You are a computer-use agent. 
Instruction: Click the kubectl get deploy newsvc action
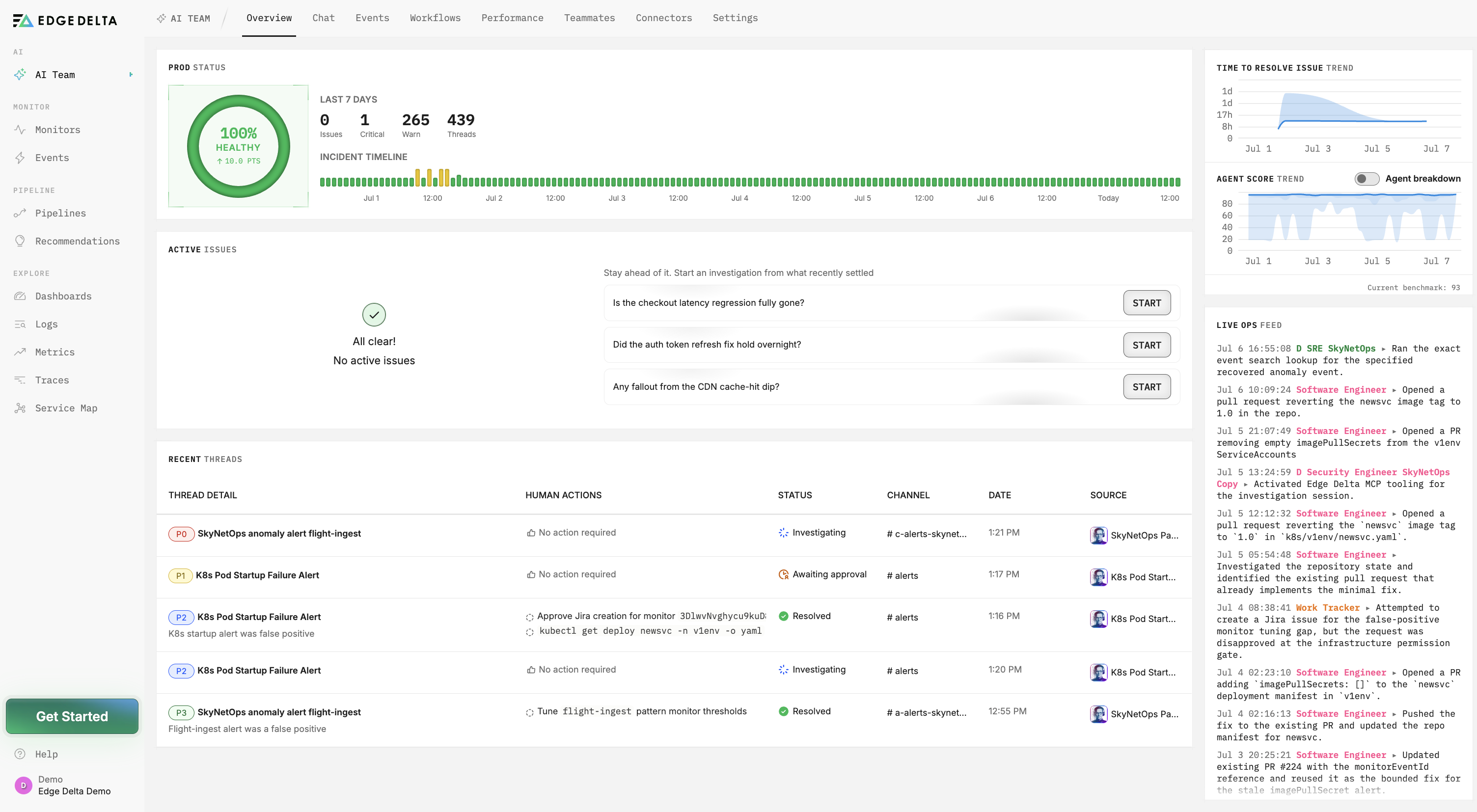pyautogui.click(x=650, y=631)
